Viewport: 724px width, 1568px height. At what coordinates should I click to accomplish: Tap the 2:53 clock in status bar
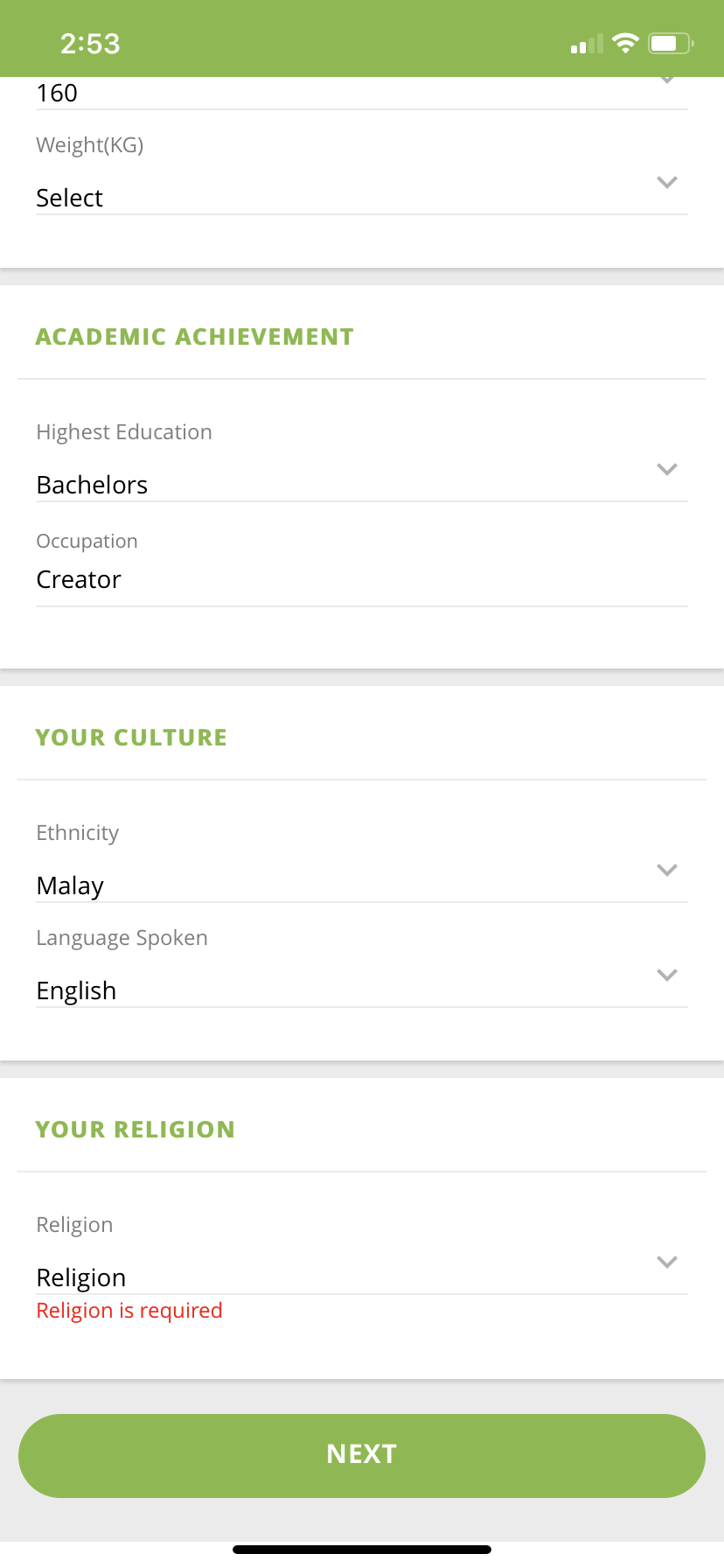click(x=90, y=44)
